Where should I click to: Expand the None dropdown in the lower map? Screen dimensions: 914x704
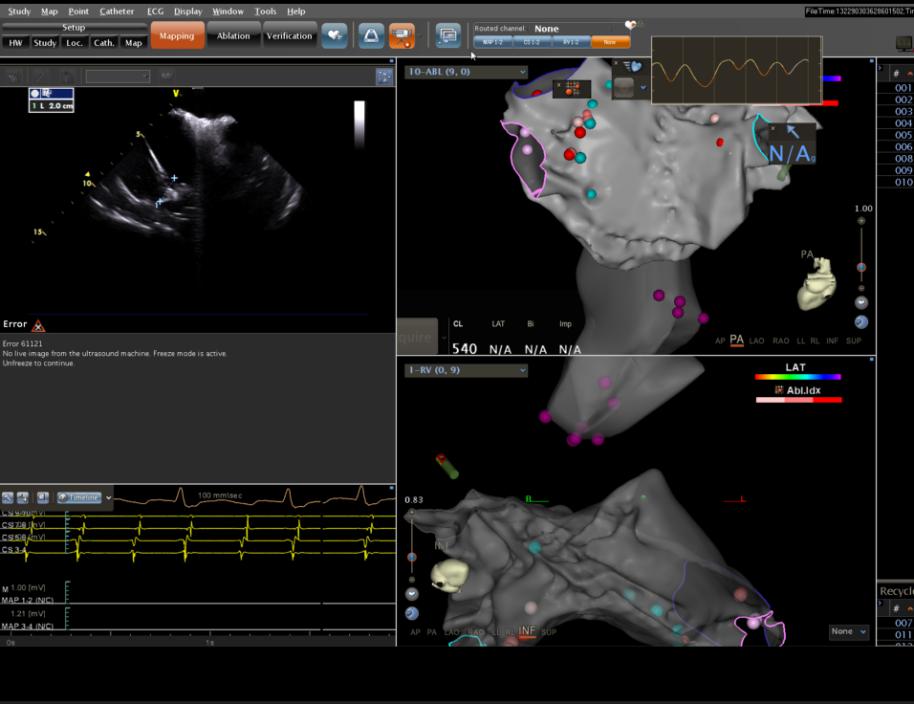click(x=848, y=632)
